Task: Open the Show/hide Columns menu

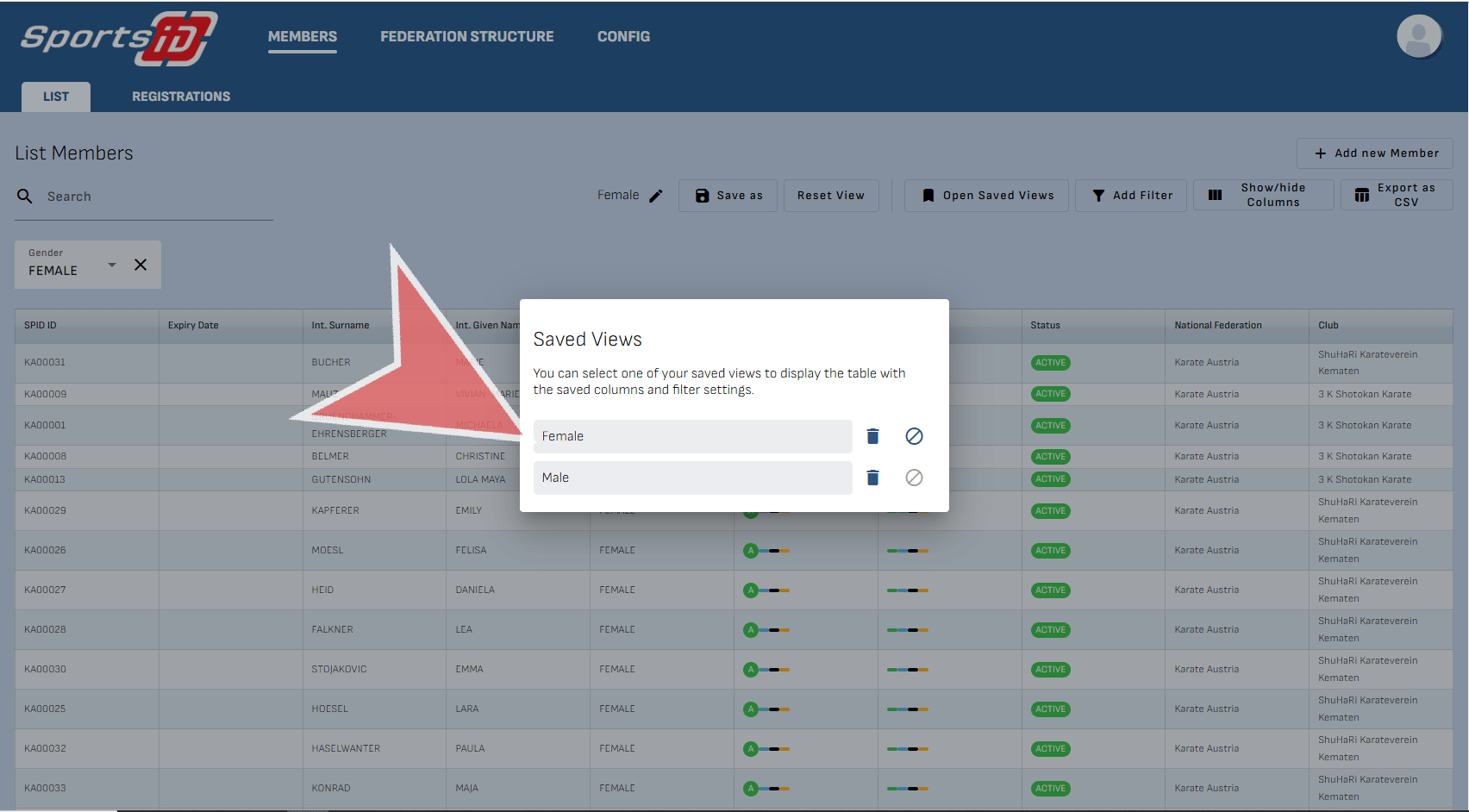Action: pos(1263,195)
